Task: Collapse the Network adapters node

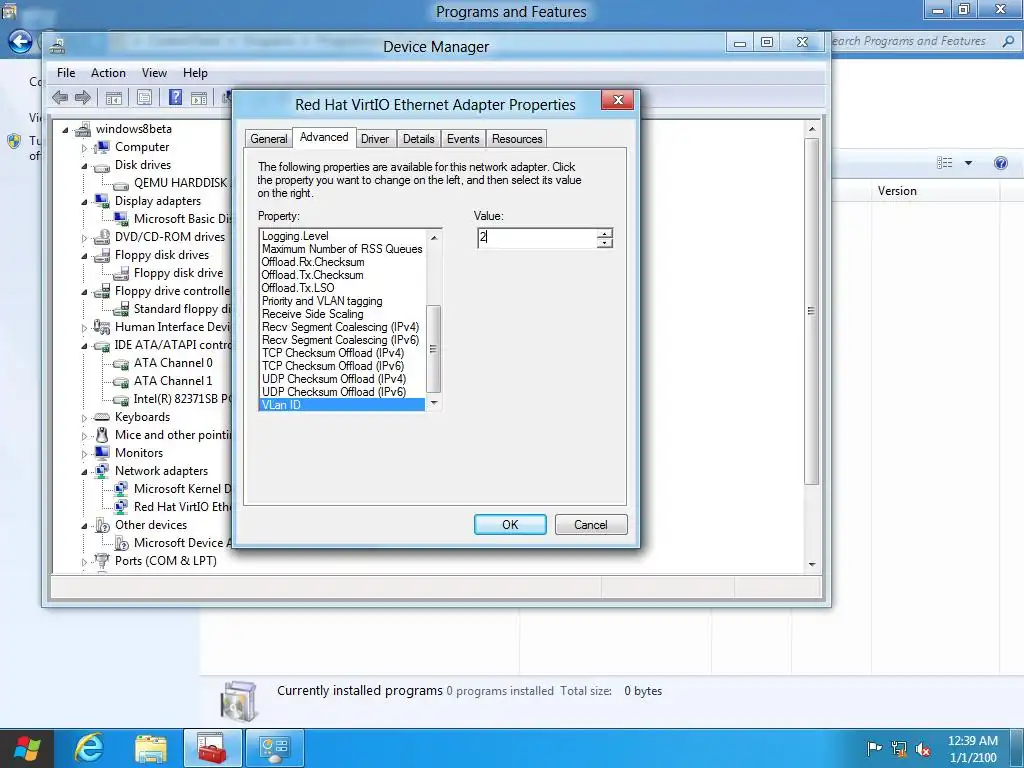Action: pyautogui.click(x=84, y=472)
